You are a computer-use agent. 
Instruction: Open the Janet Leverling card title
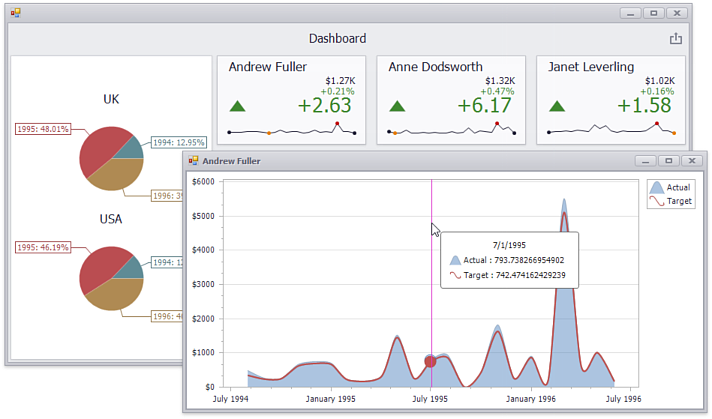pyautogui.click(x=591, y=67)
